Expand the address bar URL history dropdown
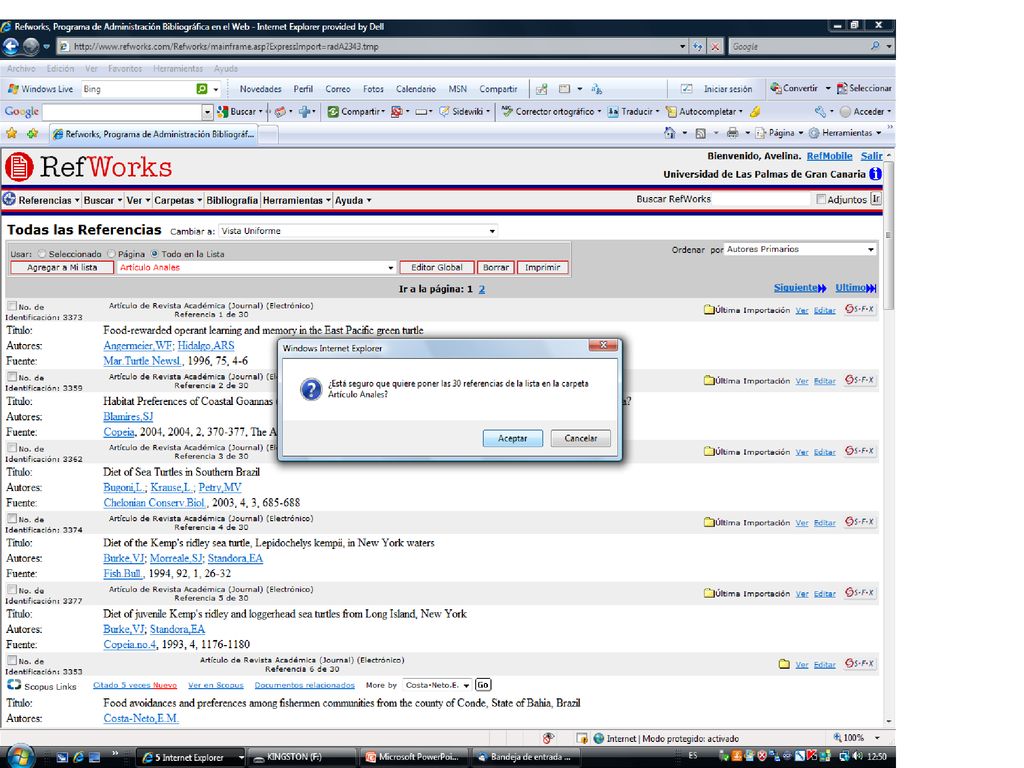The image size is (1024, 768). coord(682,46)
